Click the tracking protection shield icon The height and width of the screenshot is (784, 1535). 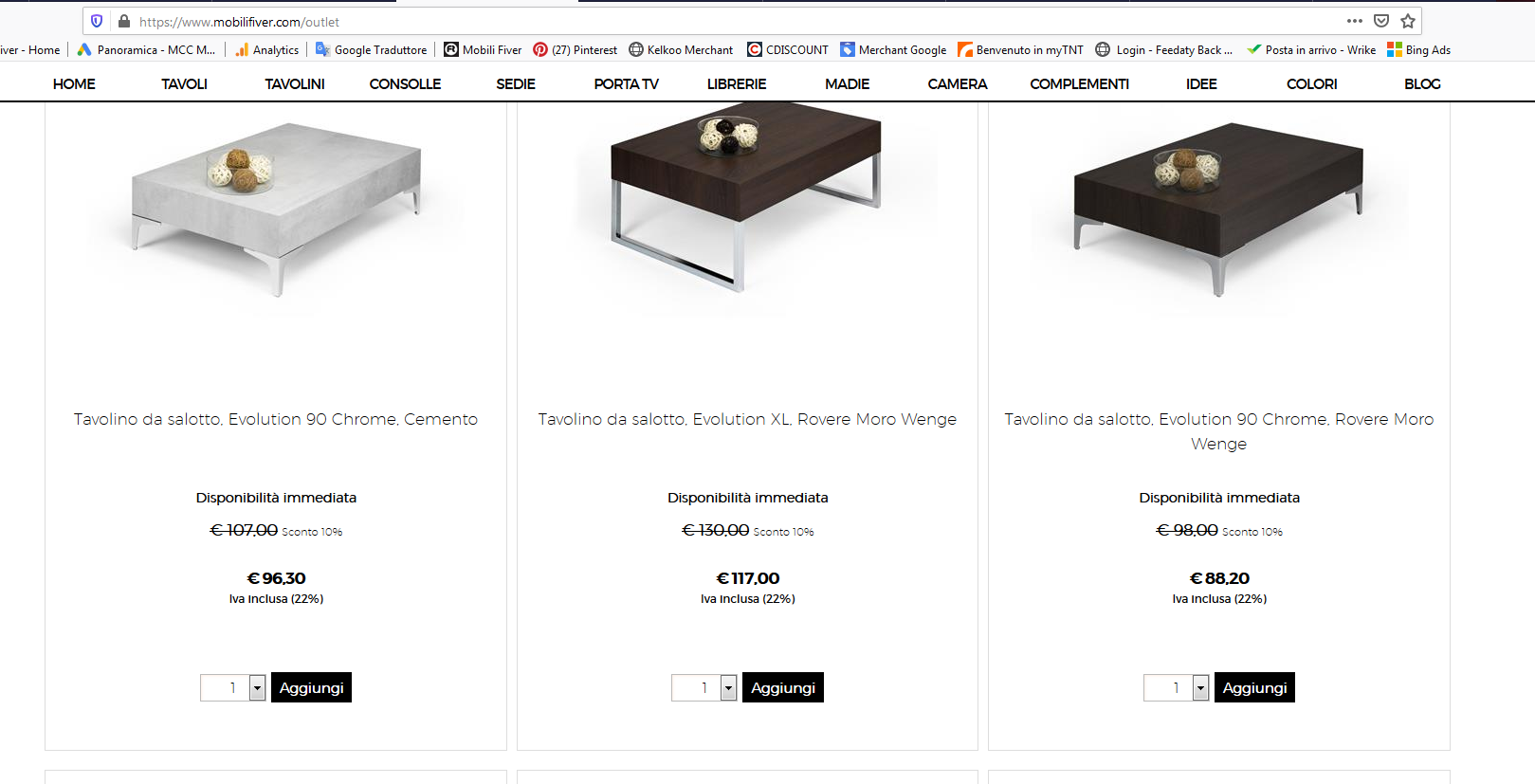(x=97, y=21)
